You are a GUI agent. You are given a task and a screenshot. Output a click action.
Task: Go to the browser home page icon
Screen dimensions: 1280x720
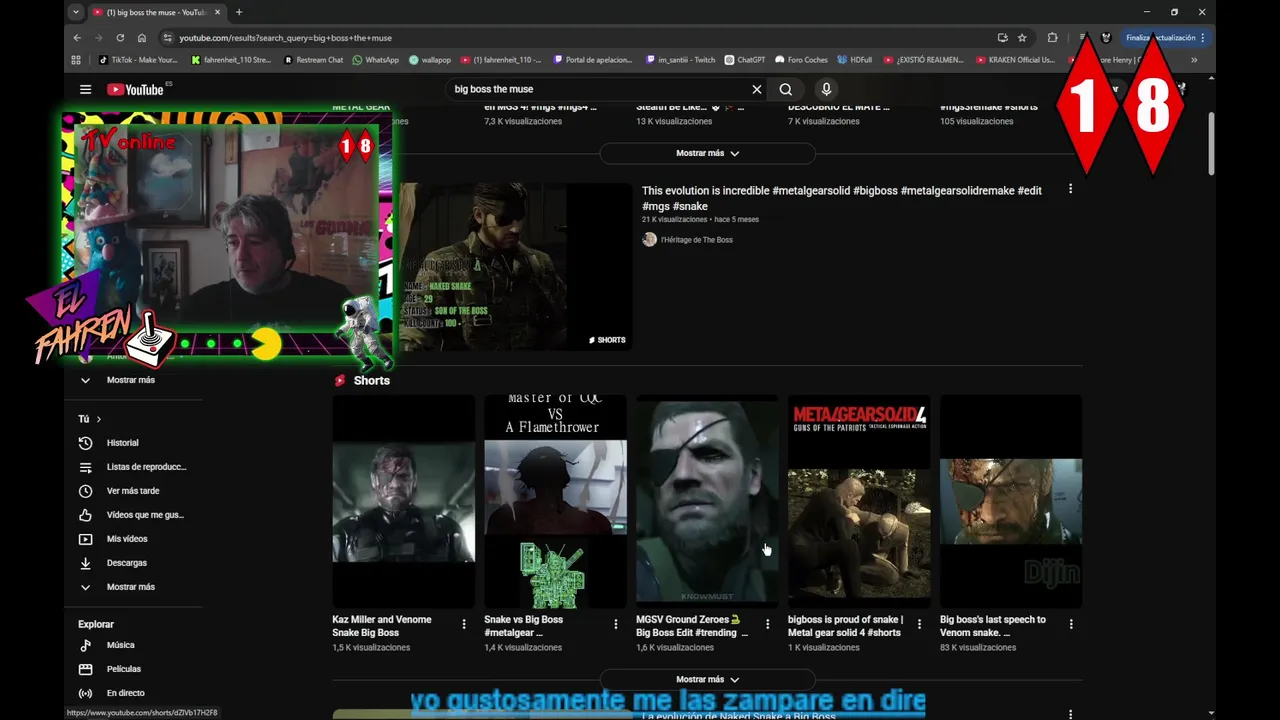coord(142,38)
